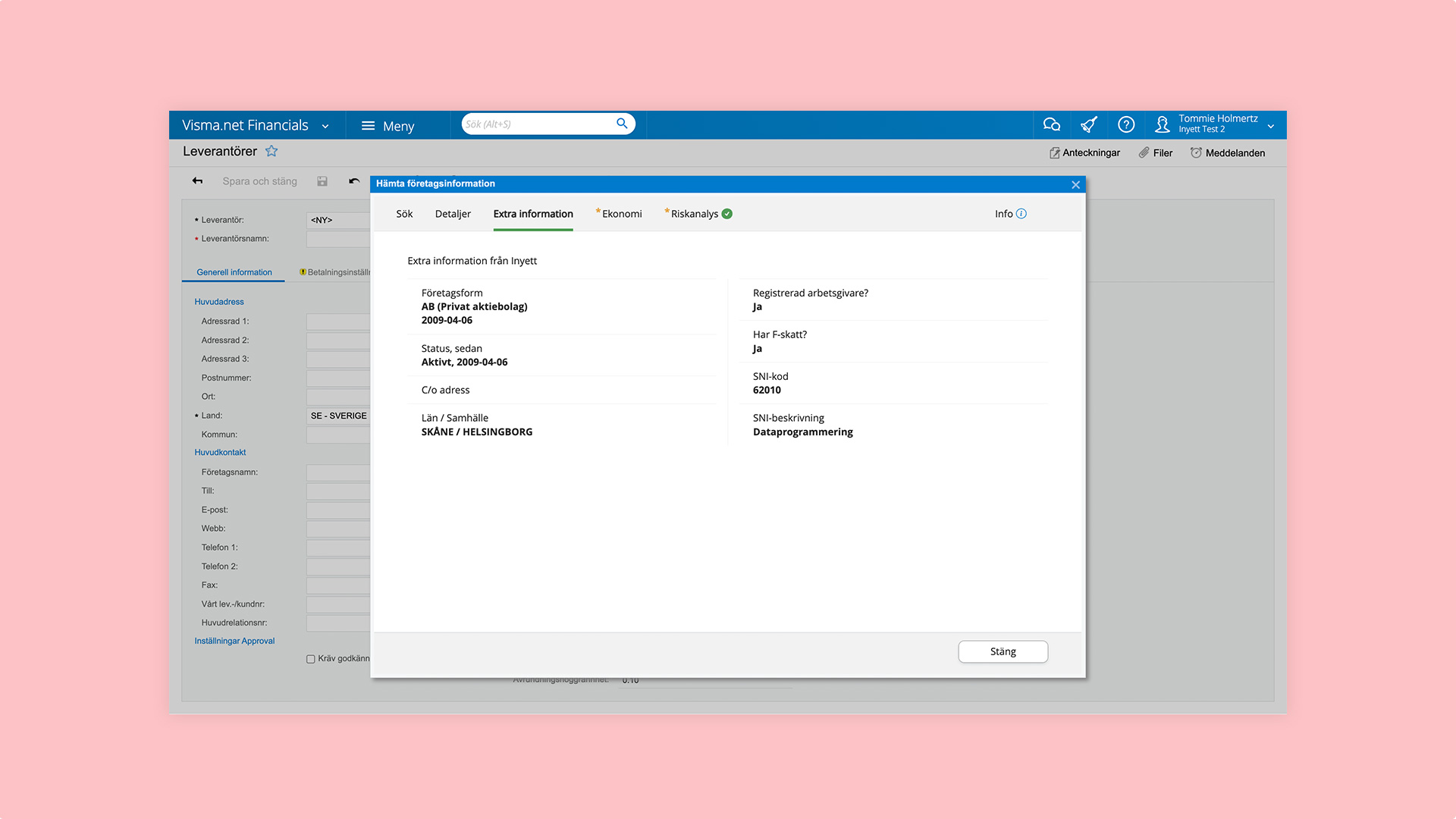1456x819 pixels.
Task: Click the SNI-kod value 62010
Action: (x=767, y=390)
